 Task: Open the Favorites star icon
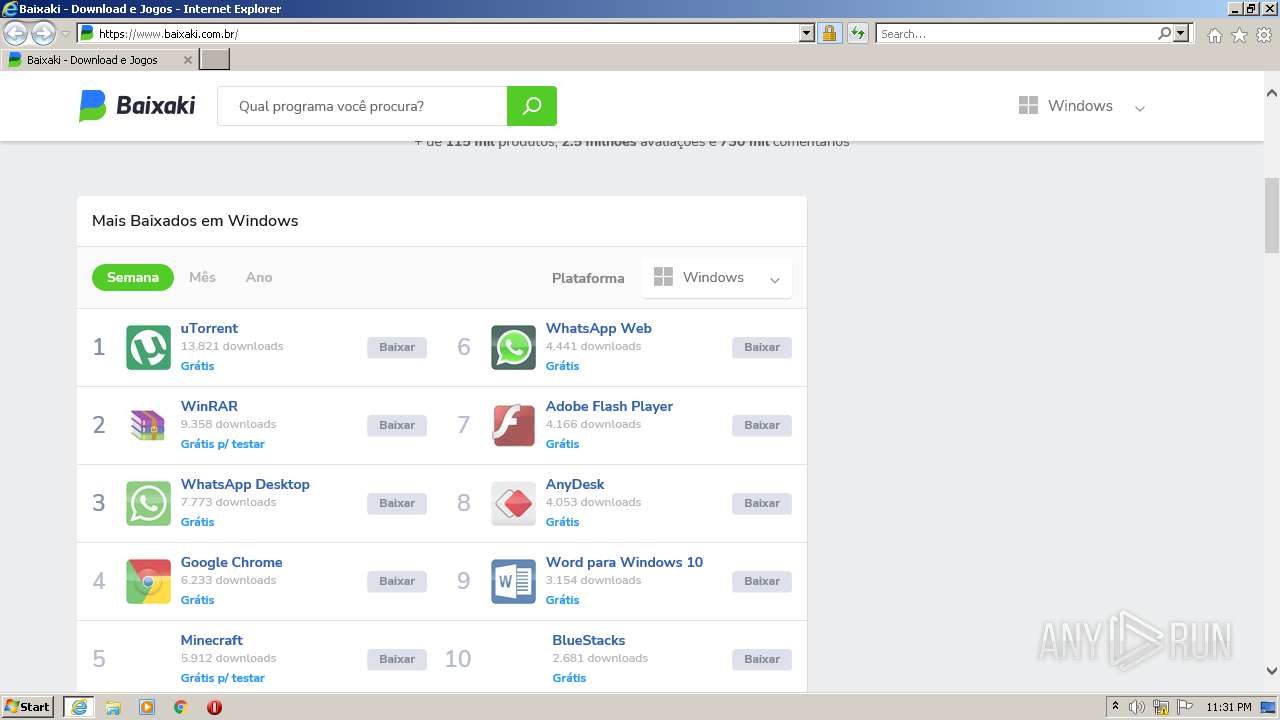(x=1239, y=35)
